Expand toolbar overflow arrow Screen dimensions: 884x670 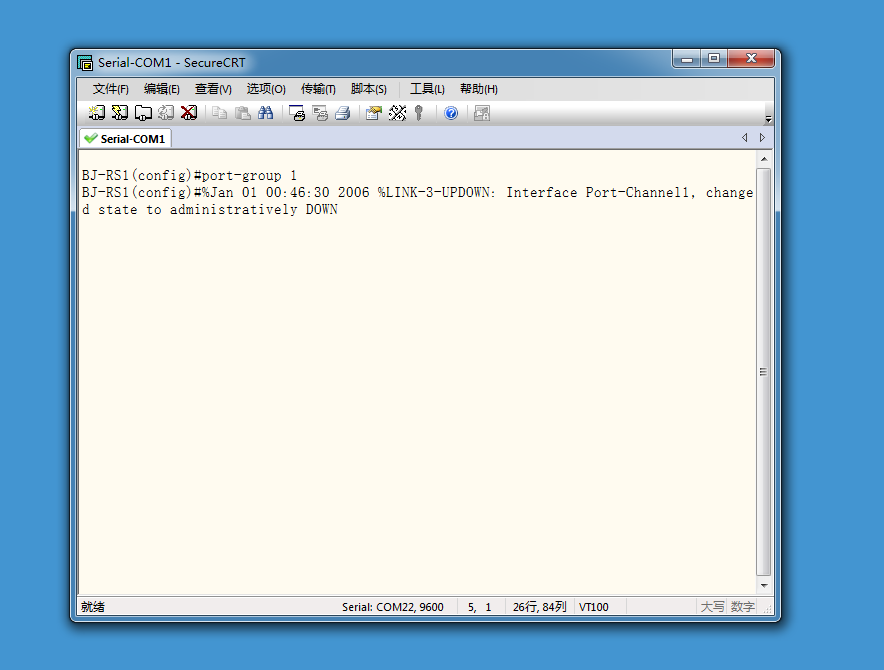pos(768,119)
